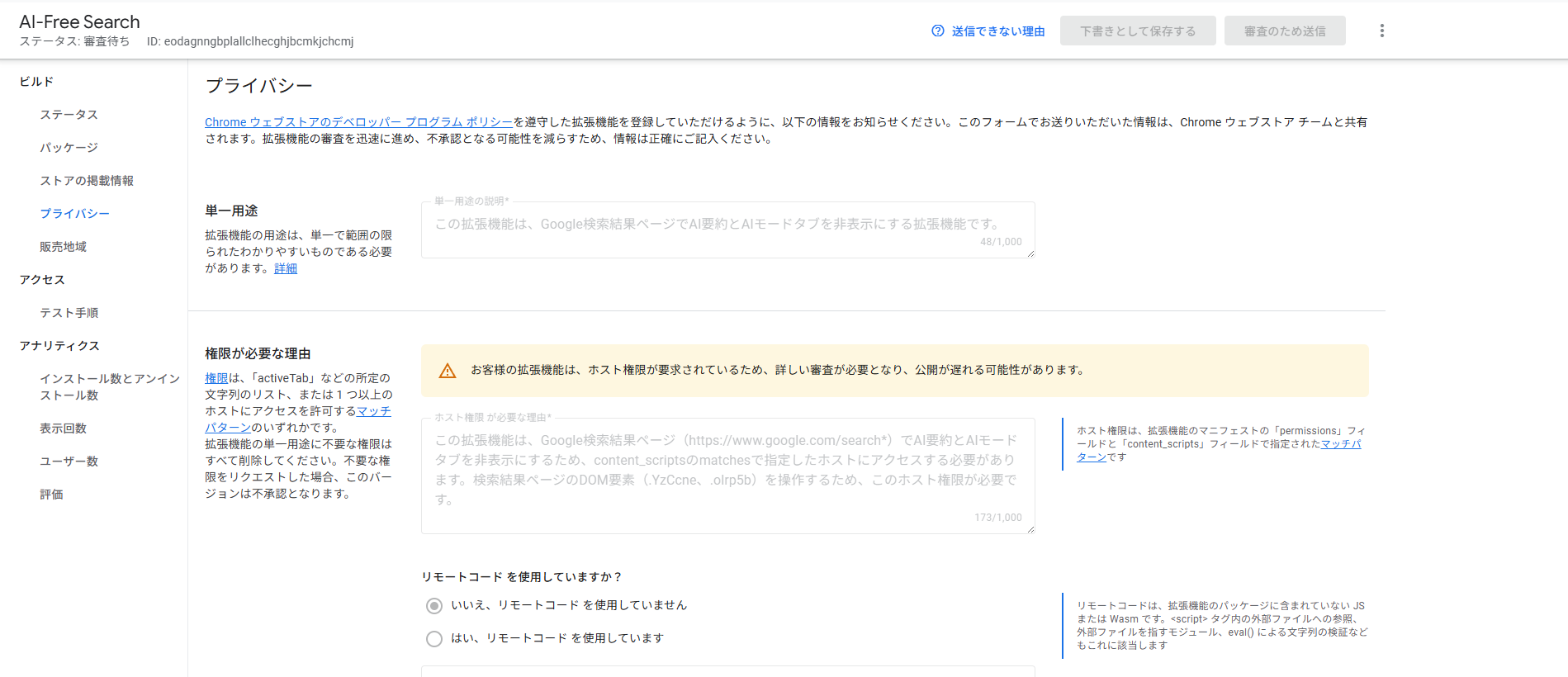Click the プライバシー page heading
Viewport: 1568px width, 677px height.
[259, 86]
